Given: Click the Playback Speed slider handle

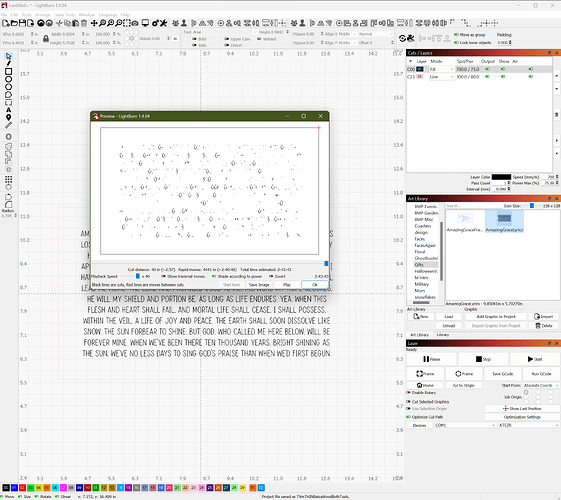Looking at the screenshot, I should (137, 276).
